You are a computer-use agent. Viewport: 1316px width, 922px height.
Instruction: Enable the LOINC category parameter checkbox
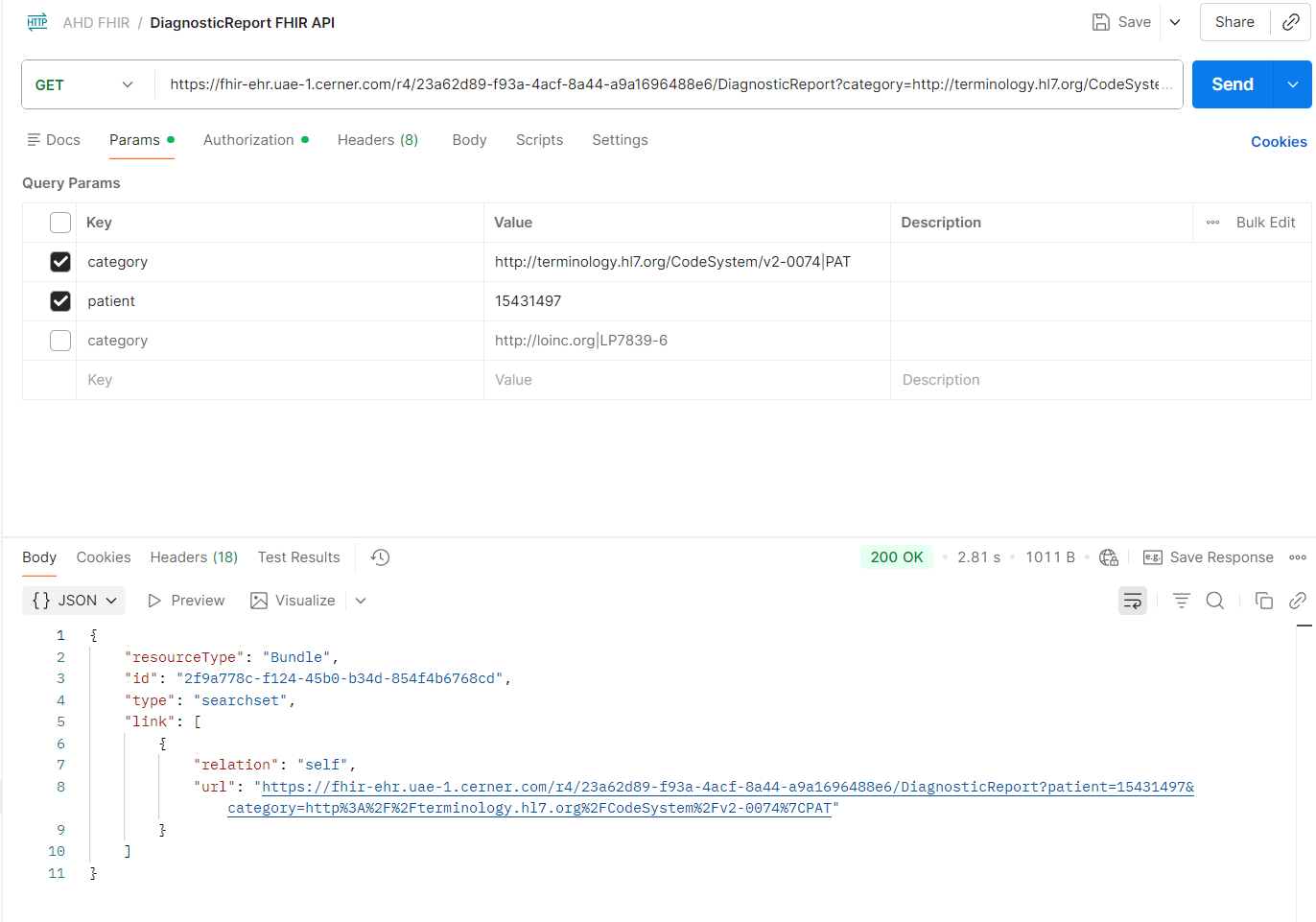pos(60,341)
